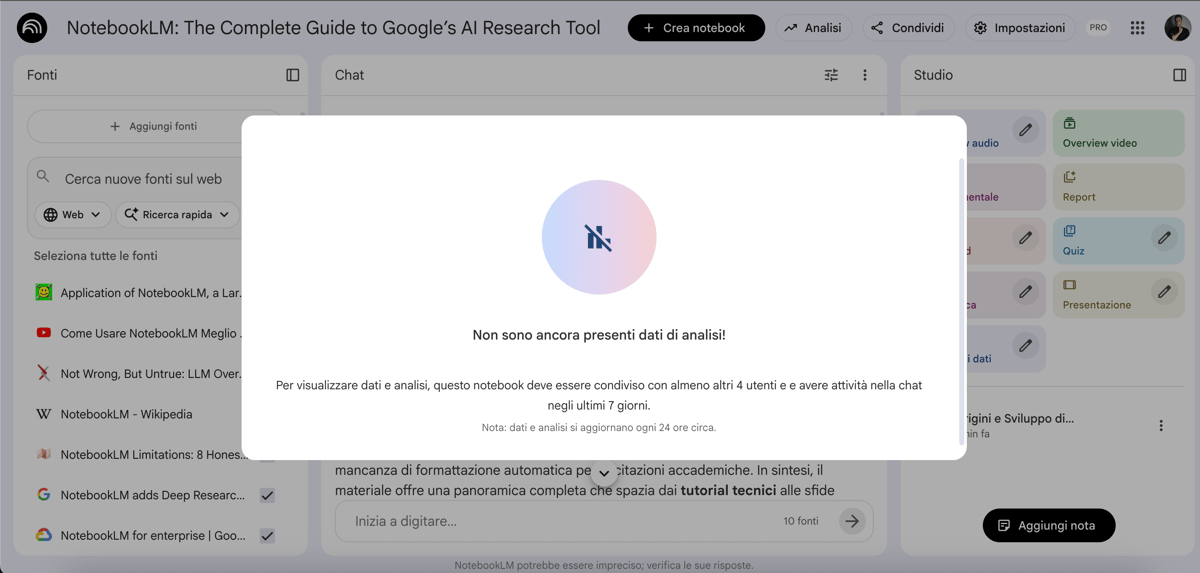
Task: Open the Analisi view
Action: pyautogui.click(x=813, y=28)
